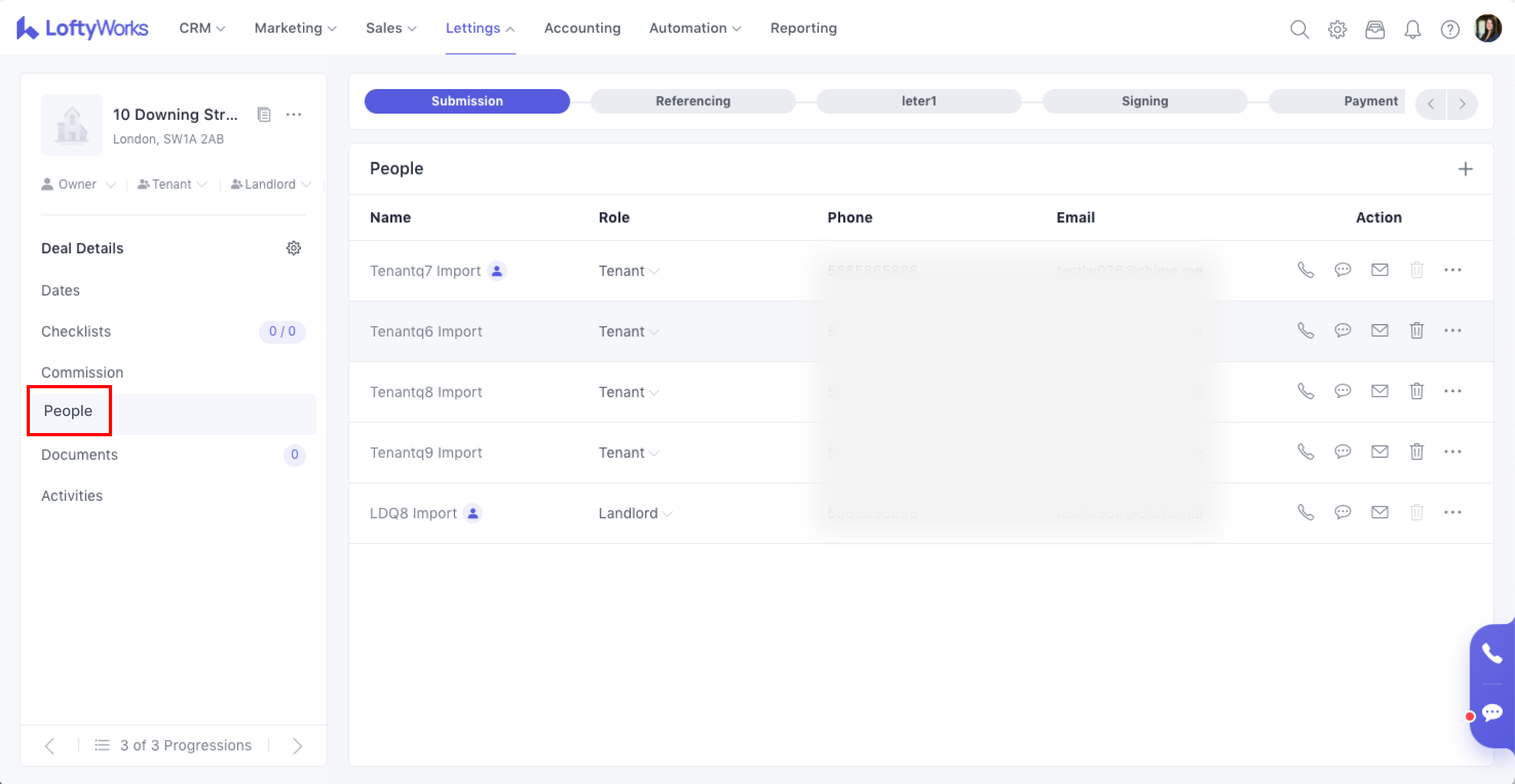This screenshot has width=1515, height=784.
Task: Email Tenantq8 Import via envelope icon
Action: point(1379,391)
